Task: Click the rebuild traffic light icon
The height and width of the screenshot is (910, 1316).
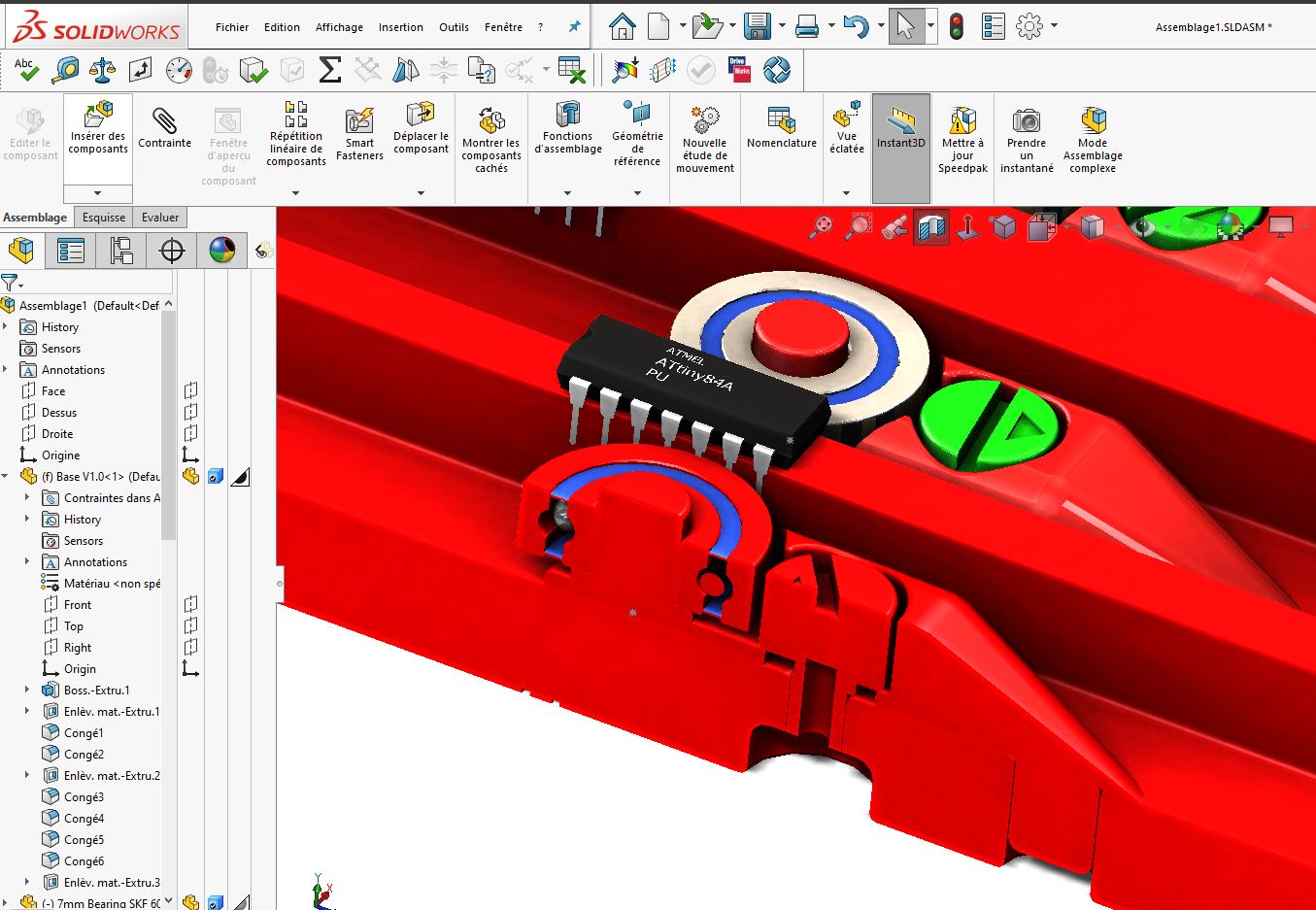Action: pyautogui.click(x=957, y=27)
